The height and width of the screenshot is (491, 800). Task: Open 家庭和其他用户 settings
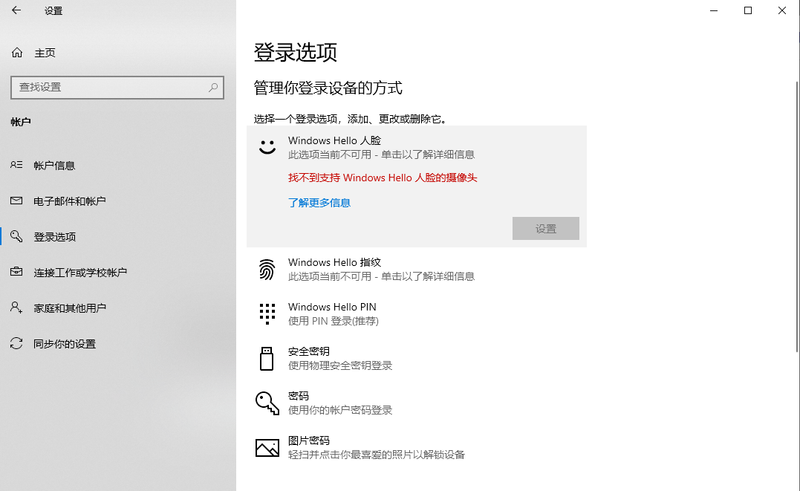click(69, 308)
